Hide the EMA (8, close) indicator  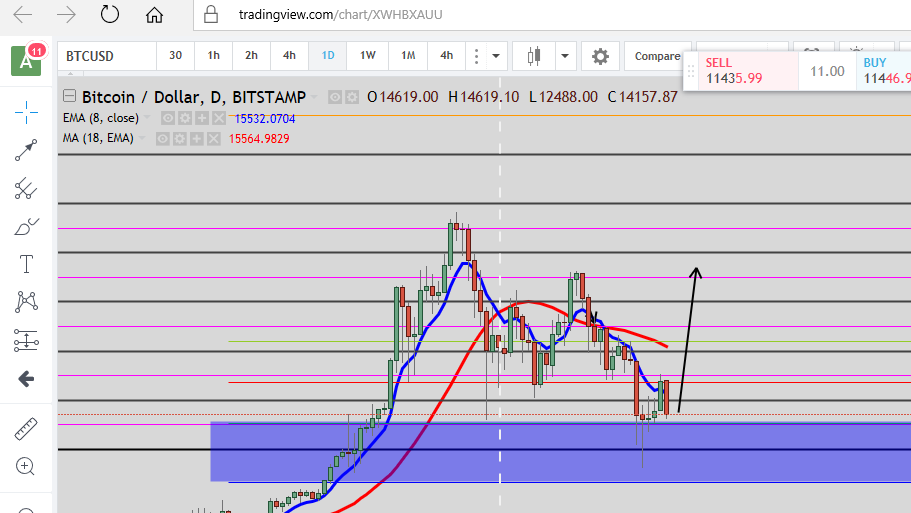(x=168, y=119)
